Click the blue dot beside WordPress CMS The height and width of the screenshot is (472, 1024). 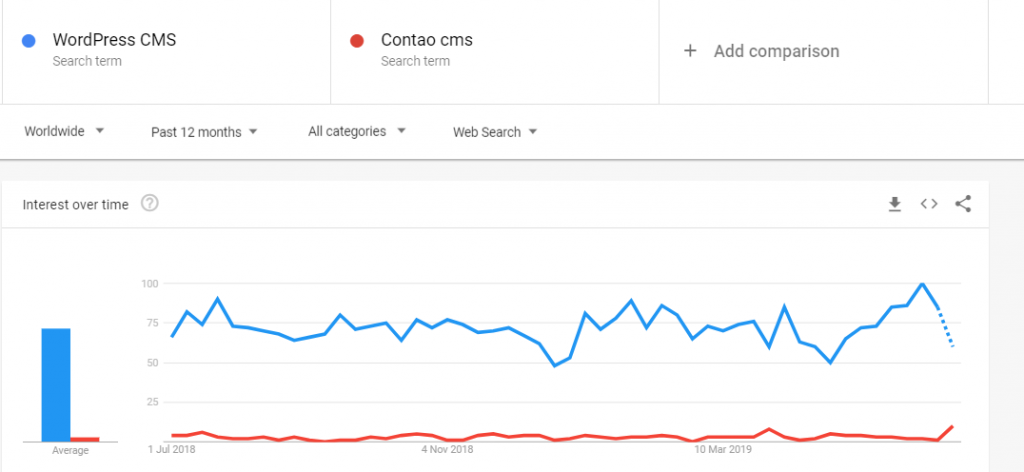[28, 40]
